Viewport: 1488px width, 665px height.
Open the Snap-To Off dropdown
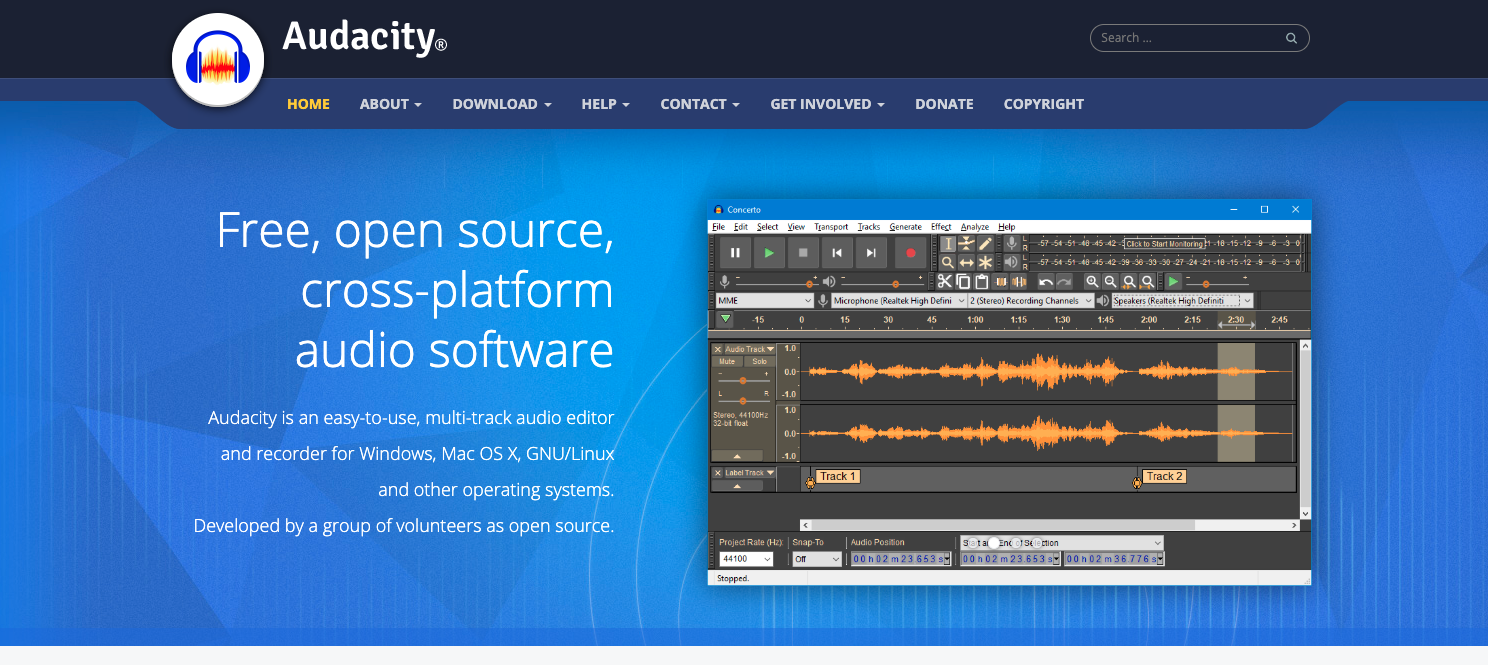pos(817,559)
